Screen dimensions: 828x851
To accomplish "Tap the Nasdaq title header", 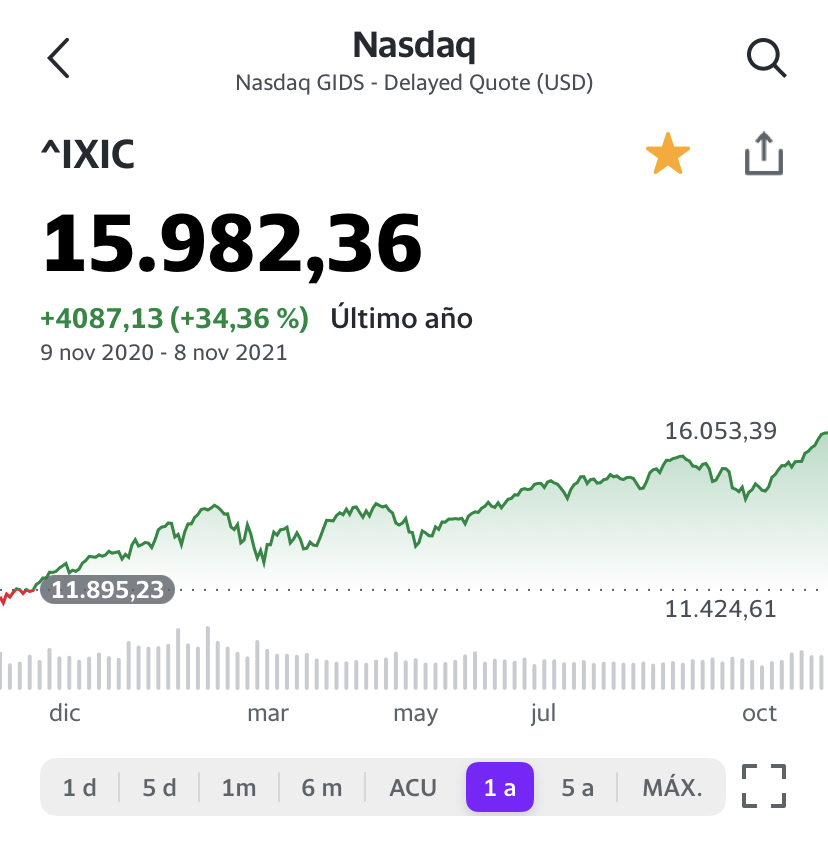I will tap(414, 45).
